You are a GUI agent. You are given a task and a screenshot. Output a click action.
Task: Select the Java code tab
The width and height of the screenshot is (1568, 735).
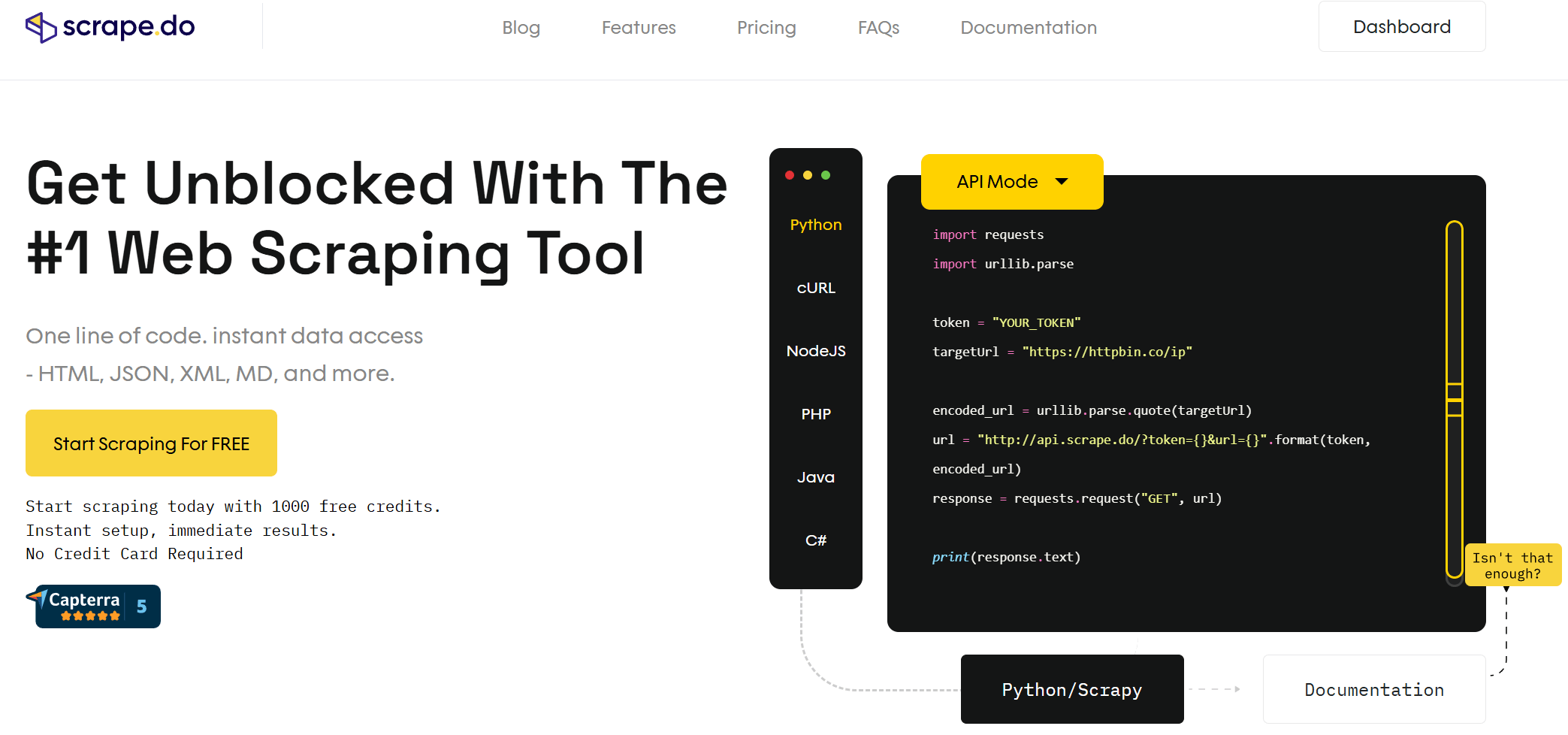[816, 477]
